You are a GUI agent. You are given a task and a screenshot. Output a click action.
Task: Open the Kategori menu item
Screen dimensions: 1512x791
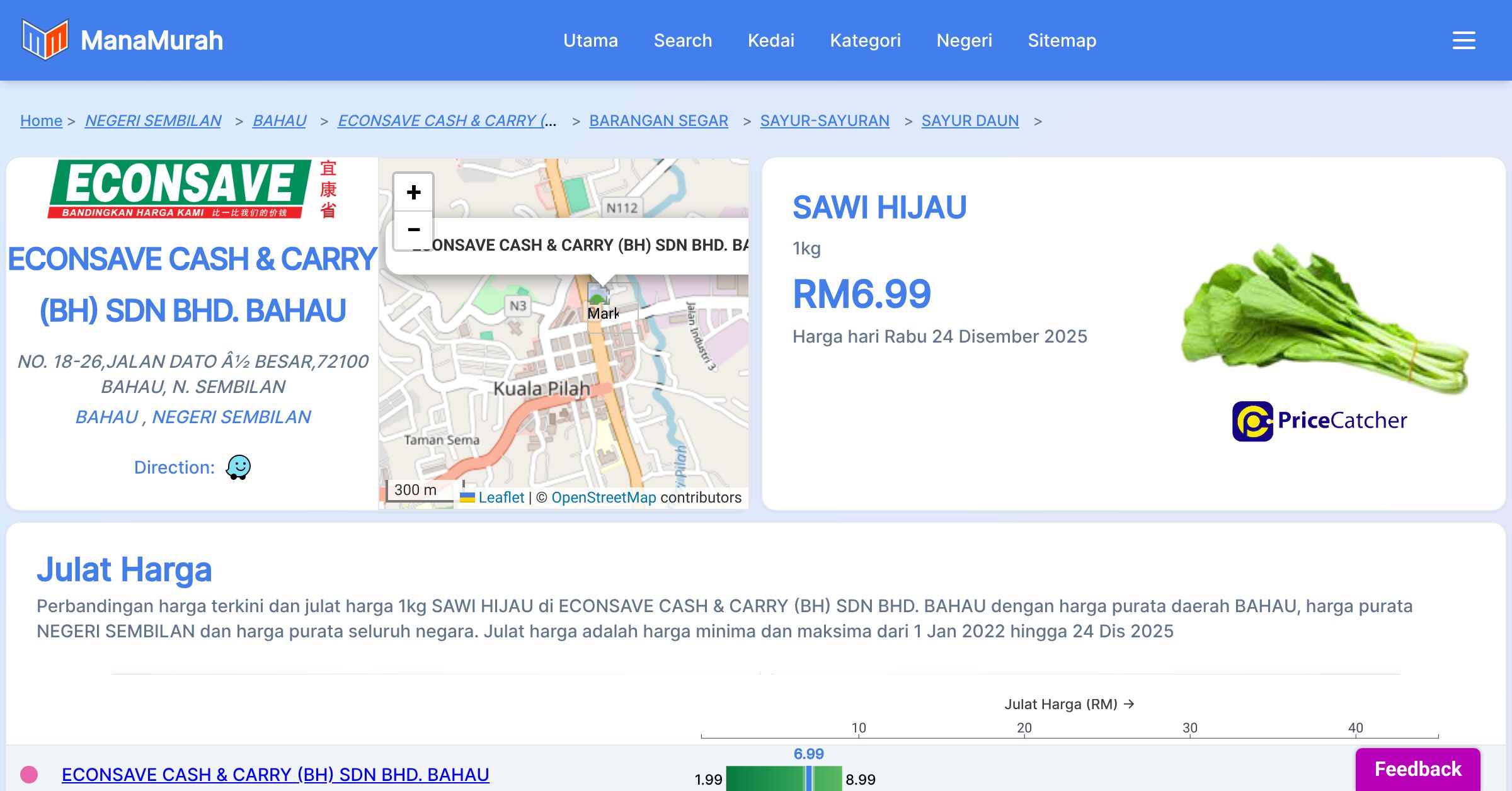tap(865, 40)
